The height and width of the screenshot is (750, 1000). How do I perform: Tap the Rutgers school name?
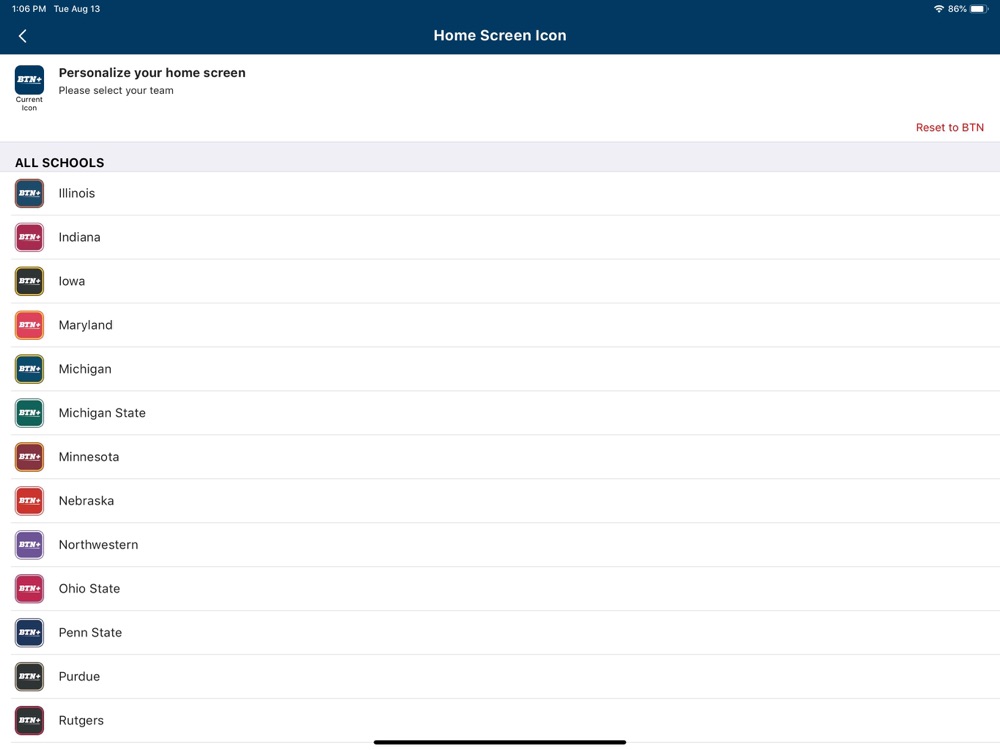point(81,721)
